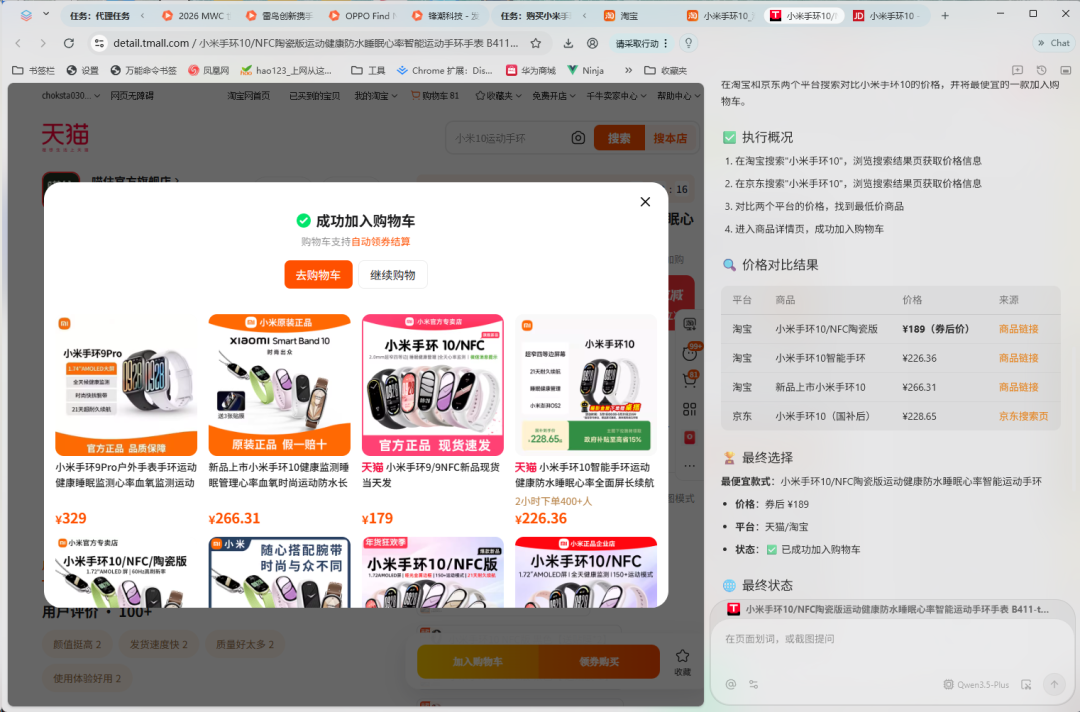
Task: Click the chat input field 在页面划词
Action: 891,639
